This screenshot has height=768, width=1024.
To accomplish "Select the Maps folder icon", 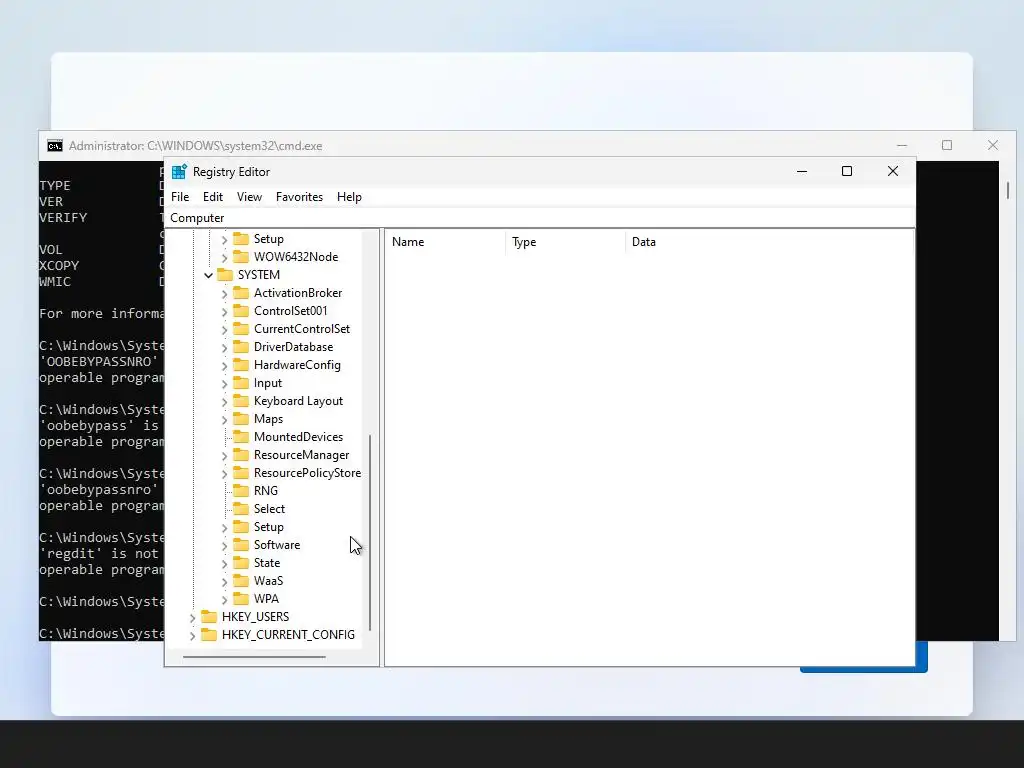I will tap(241, 419).
